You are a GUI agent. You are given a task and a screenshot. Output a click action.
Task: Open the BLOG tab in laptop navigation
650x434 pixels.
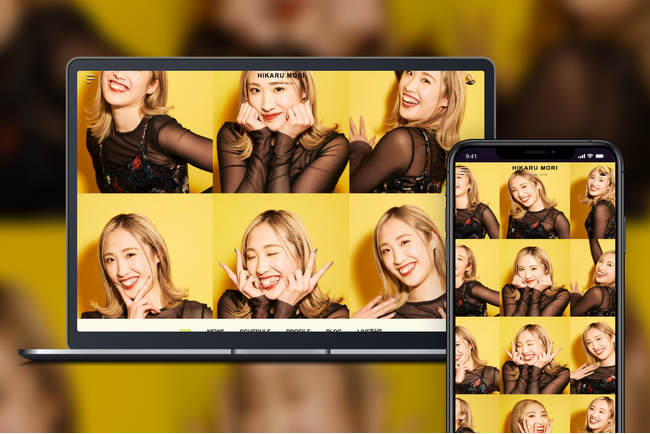[x=334, y=330]
